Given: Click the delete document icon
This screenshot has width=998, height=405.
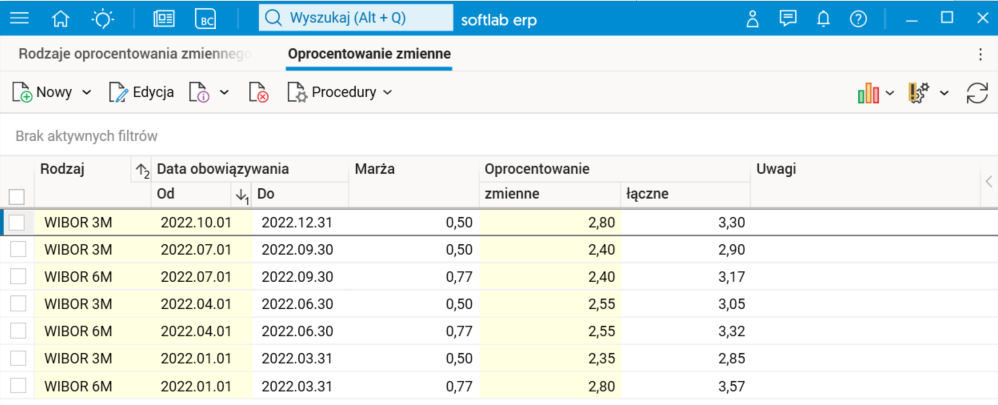Looking at the screenshot, I should click(258, 92).
